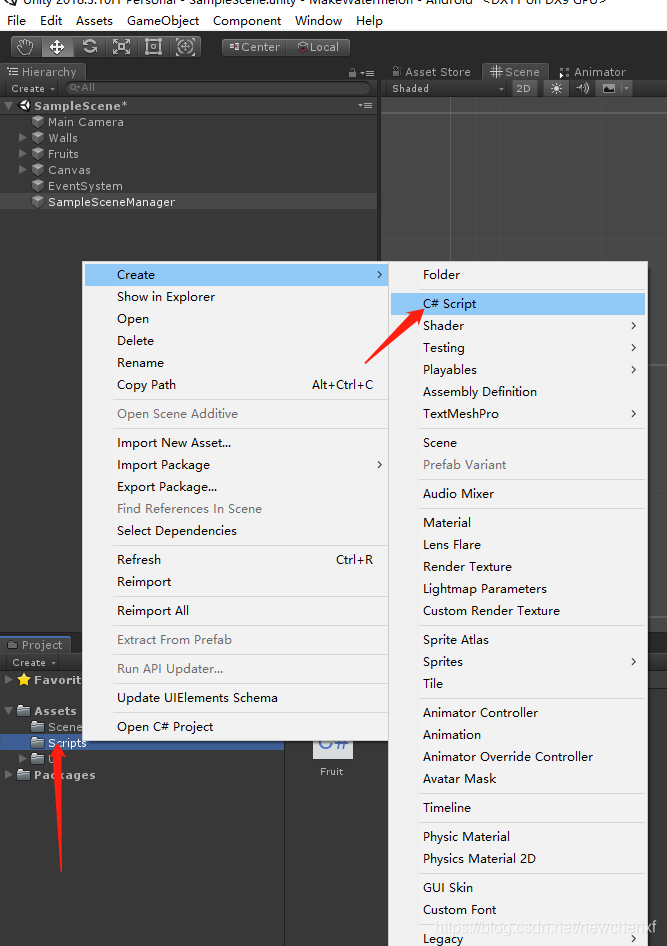Screen dimensions: 667x946
Task: Toggle Local handle rotation button
Action: coord(318,47)
